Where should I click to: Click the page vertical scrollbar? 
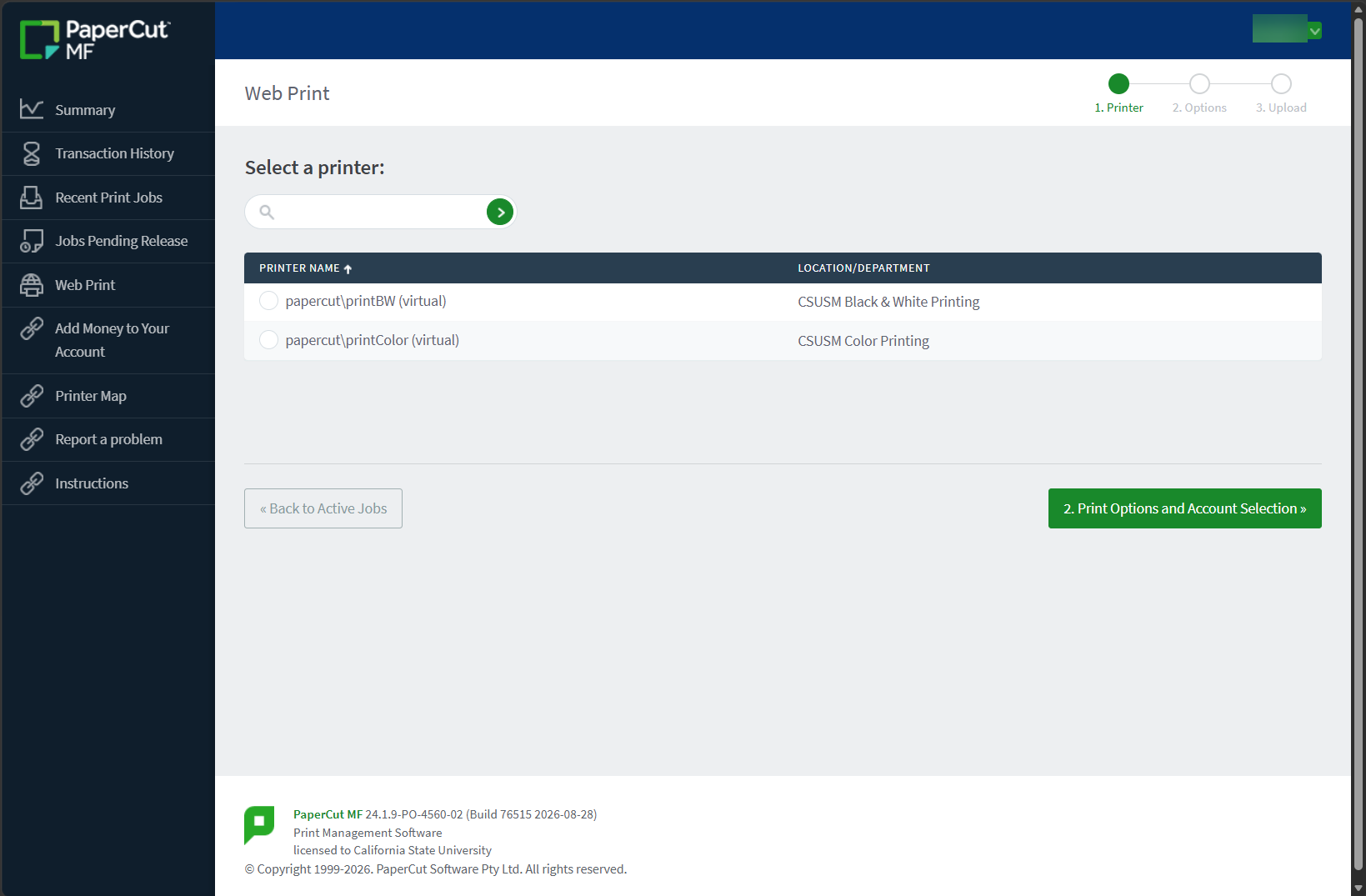[x=1358, y=443]
